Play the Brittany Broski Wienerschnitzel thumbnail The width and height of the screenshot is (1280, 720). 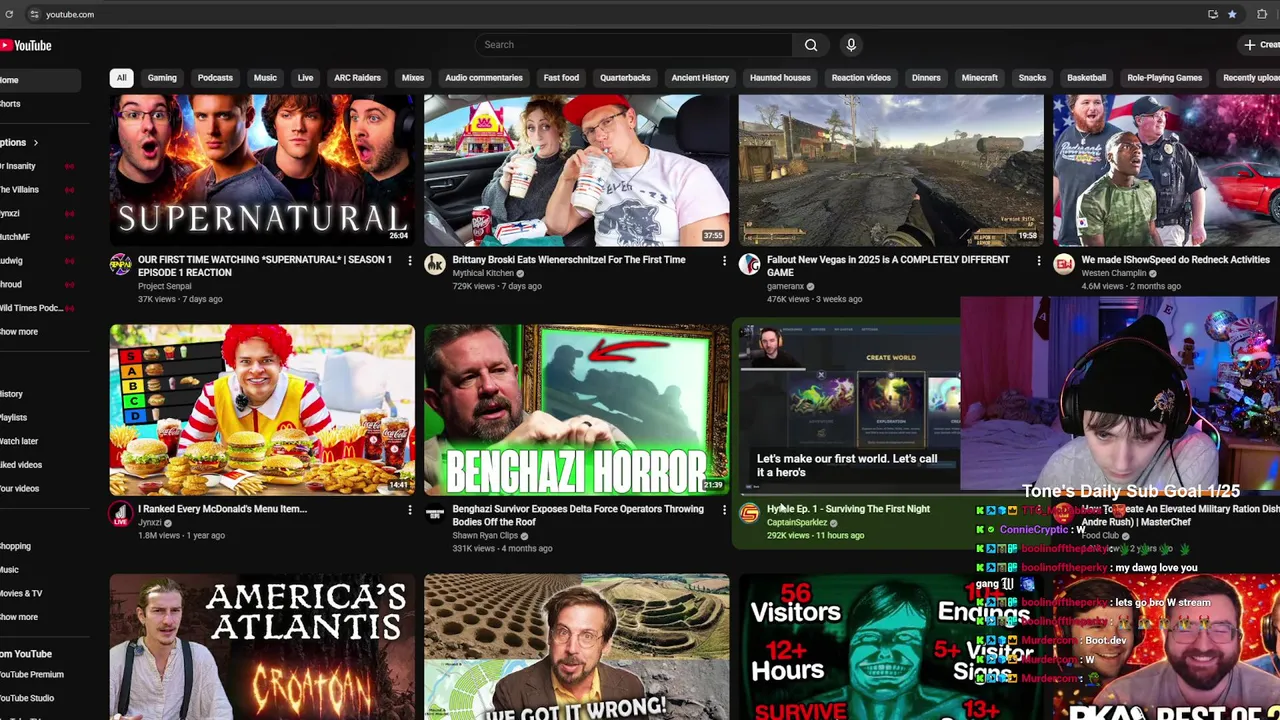coord(577,170)
